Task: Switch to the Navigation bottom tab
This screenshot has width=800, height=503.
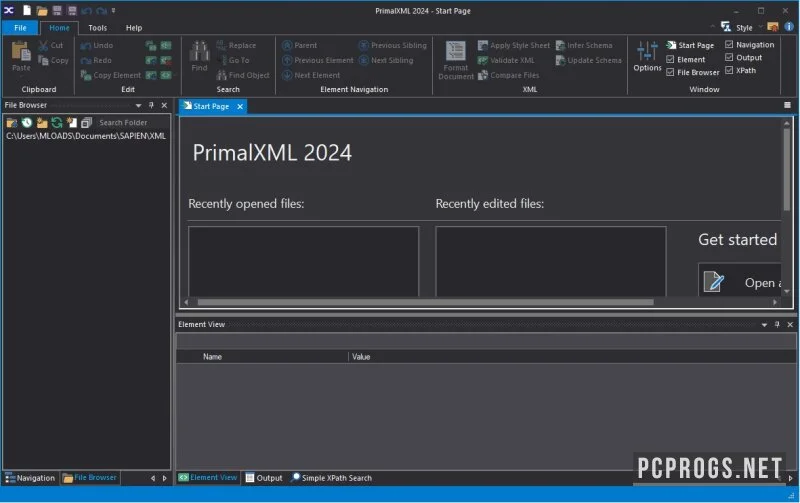Action: pos(31,478)
